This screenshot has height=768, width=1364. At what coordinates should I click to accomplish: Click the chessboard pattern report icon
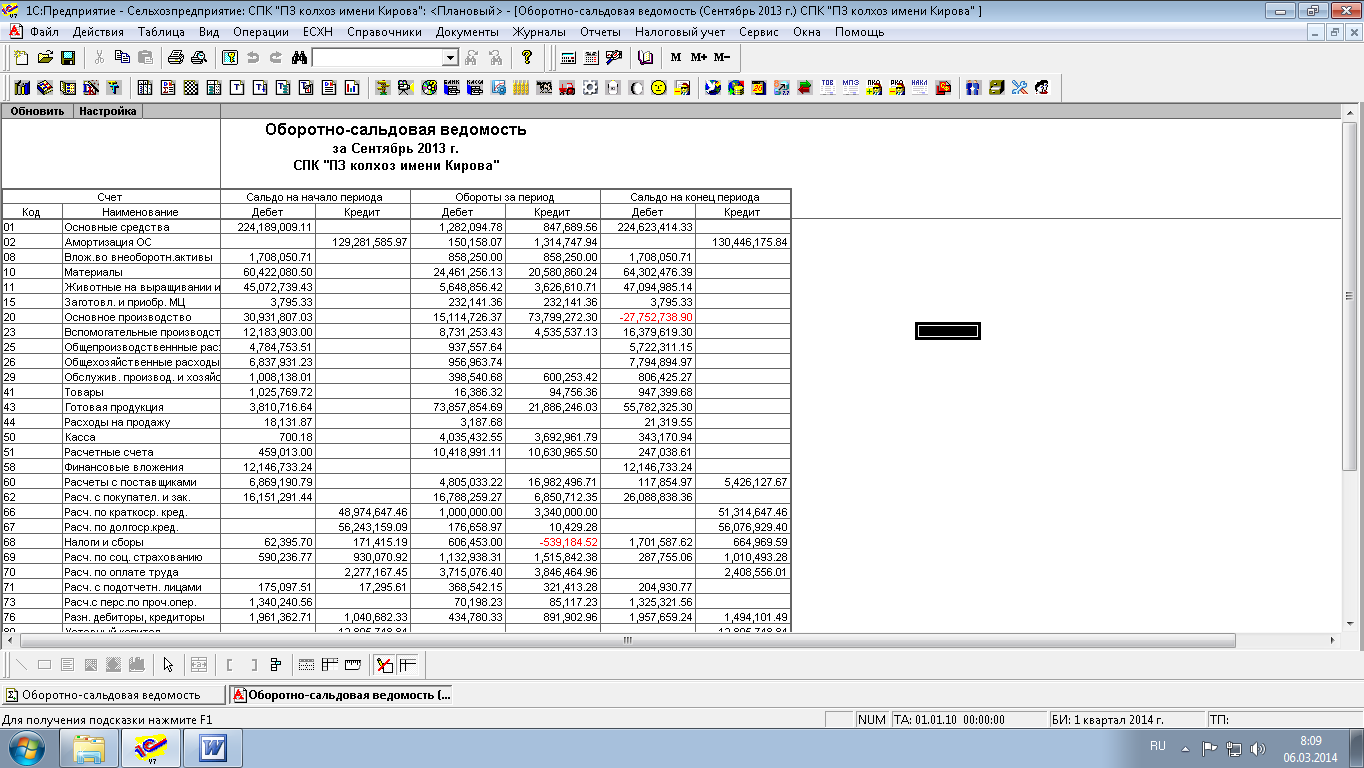[190, 88]
